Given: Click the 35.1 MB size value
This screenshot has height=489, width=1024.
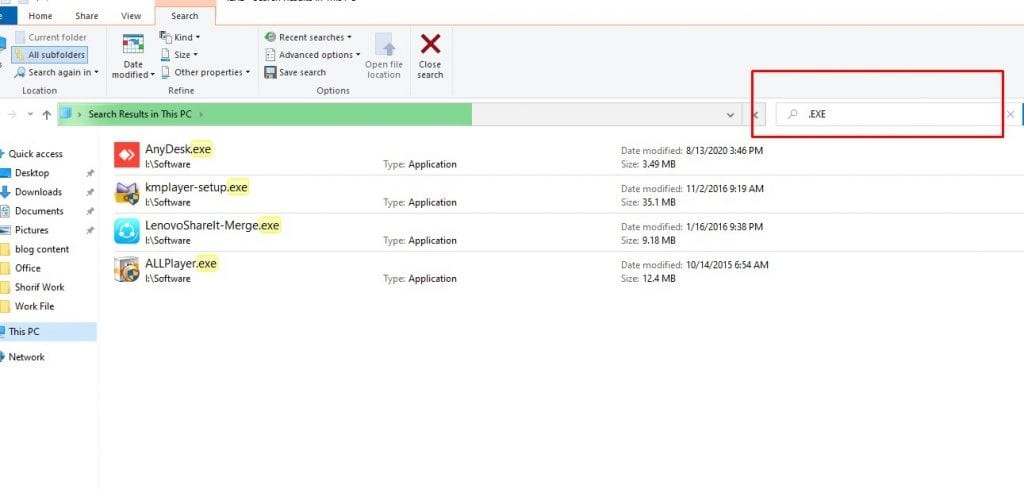Looking at the screenshot, I should (659, 202).
